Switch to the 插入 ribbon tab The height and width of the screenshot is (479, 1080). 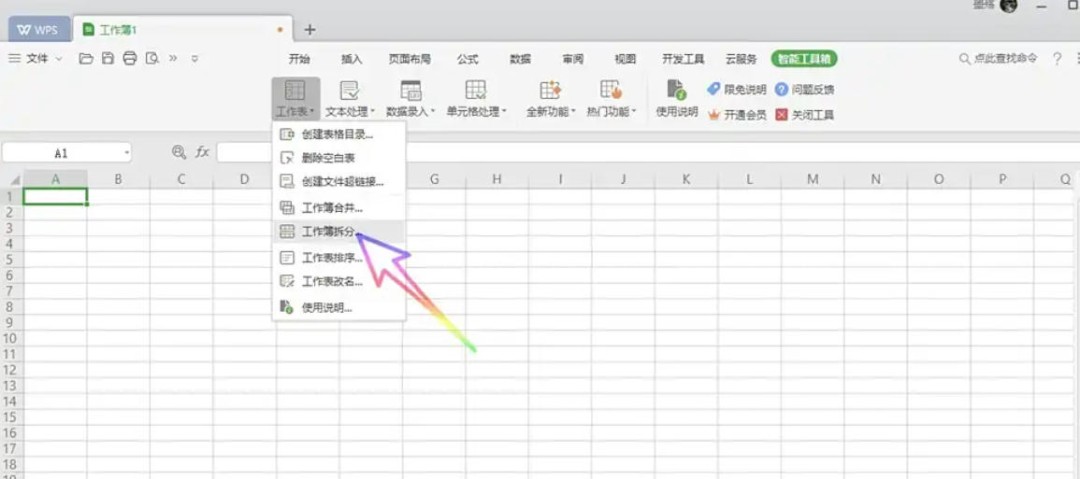tap(351, 59)
